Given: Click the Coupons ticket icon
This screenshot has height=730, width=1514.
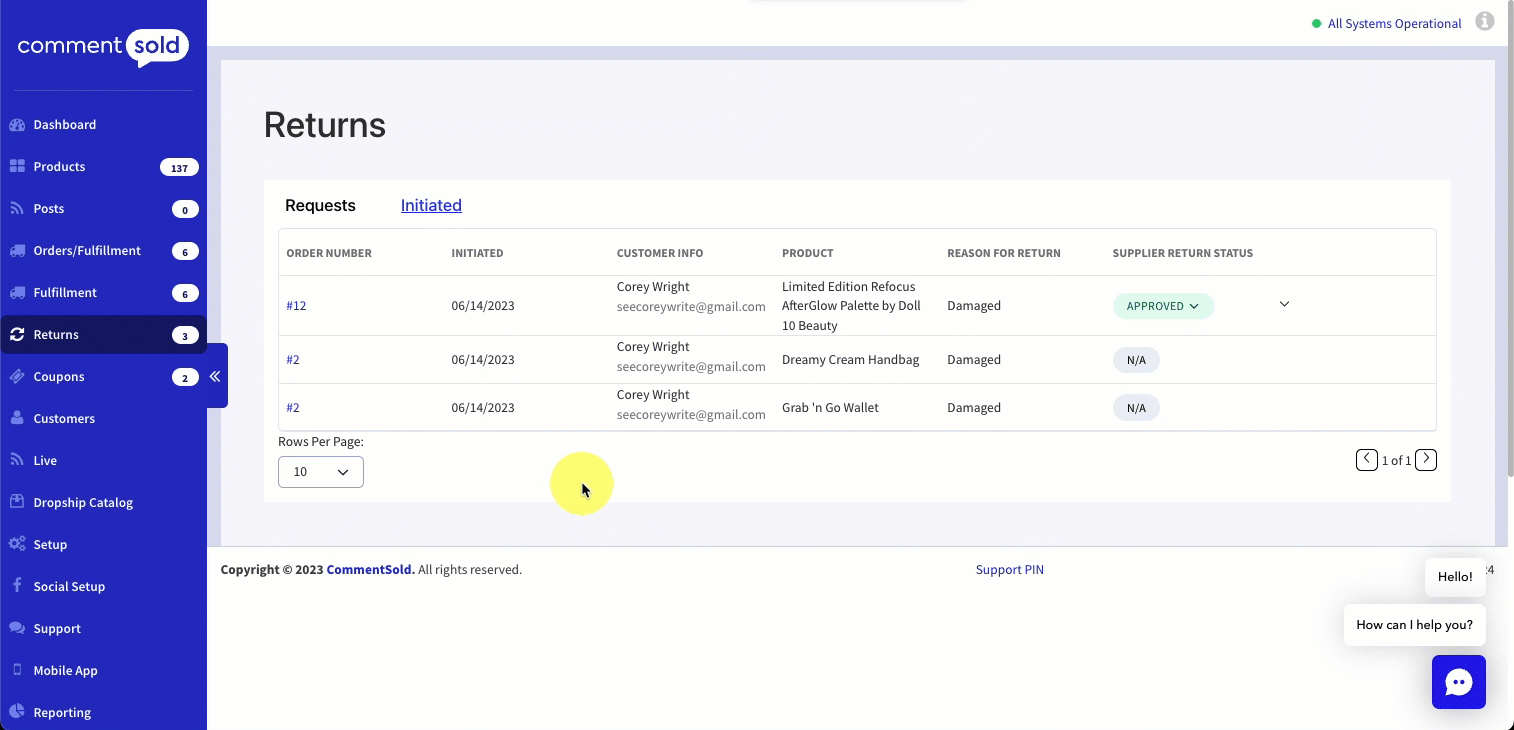Looking at the screenshot, I should (x=17, y=377).
